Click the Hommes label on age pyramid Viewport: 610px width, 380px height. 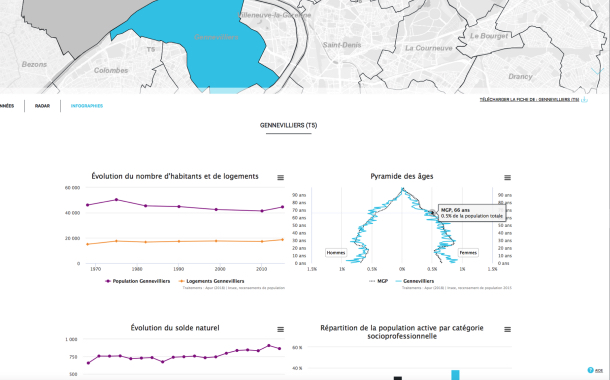coord(336,253)
